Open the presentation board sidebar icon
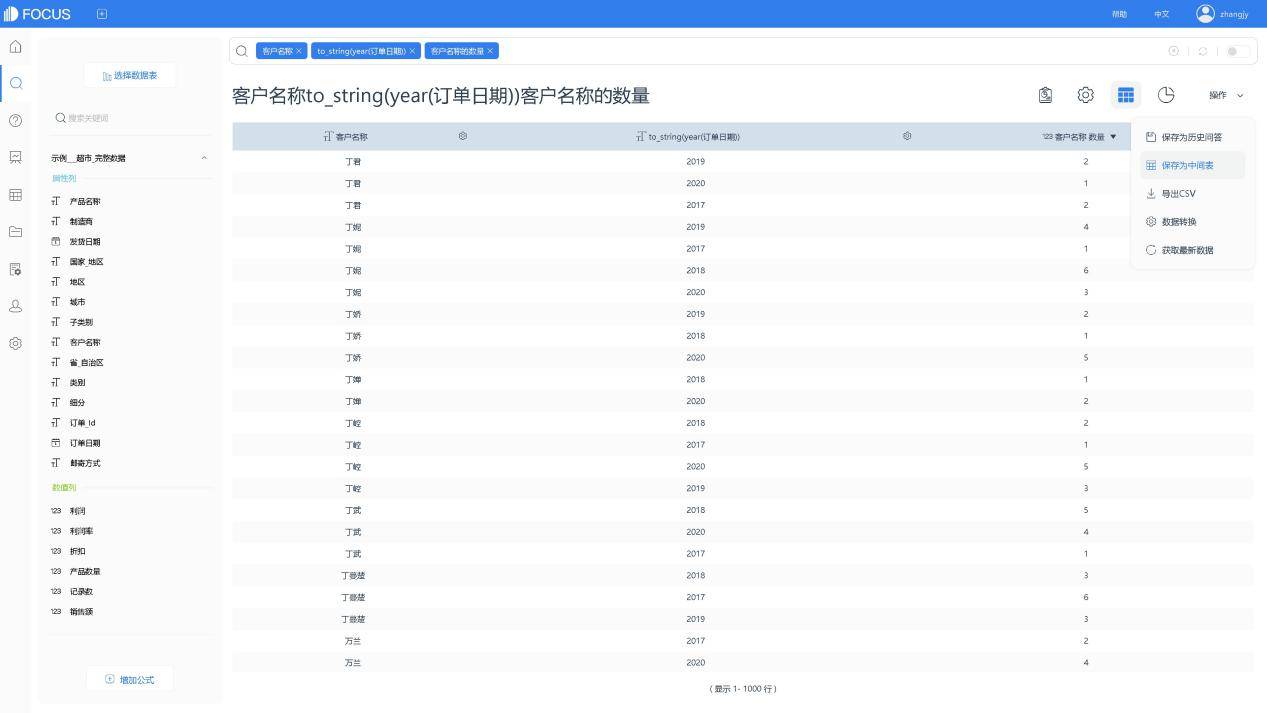The height and width of the screenshot is (713, 1267). pos(15,157)
